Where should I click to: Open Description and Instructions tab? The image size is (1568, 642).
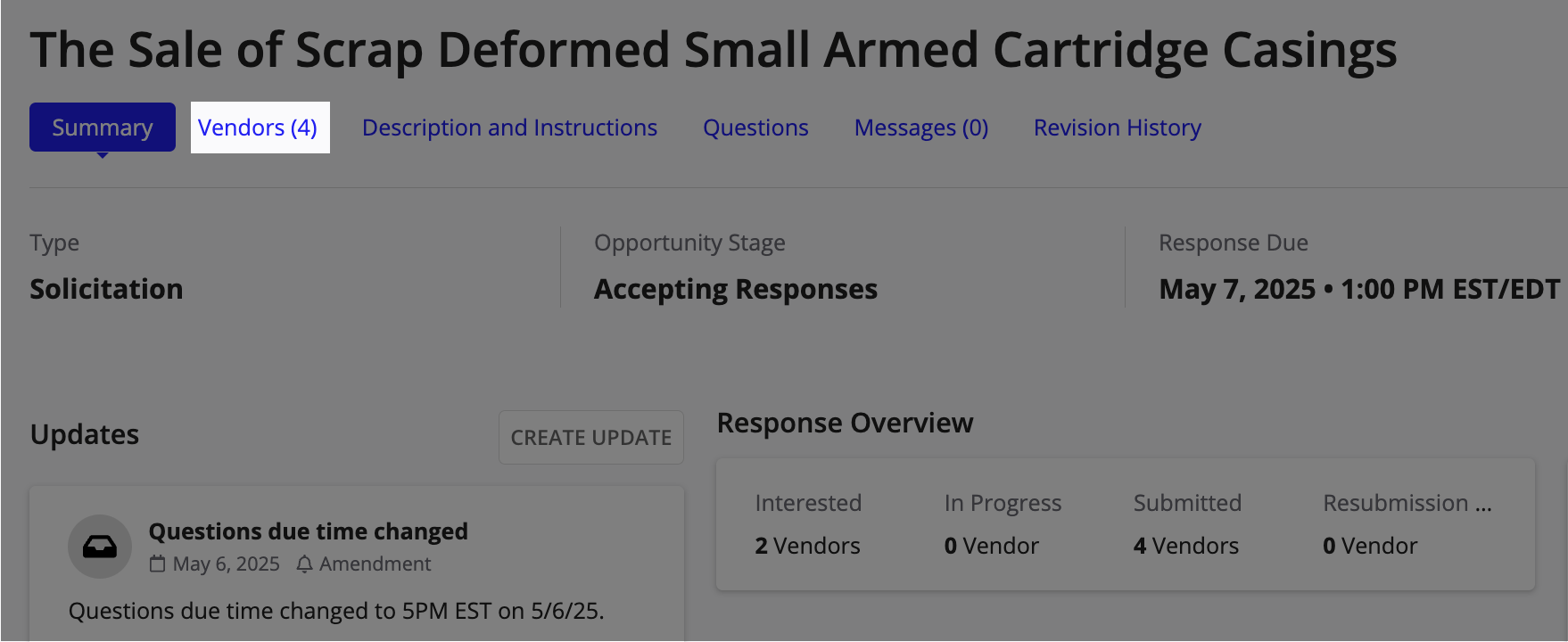pos(509,128)
